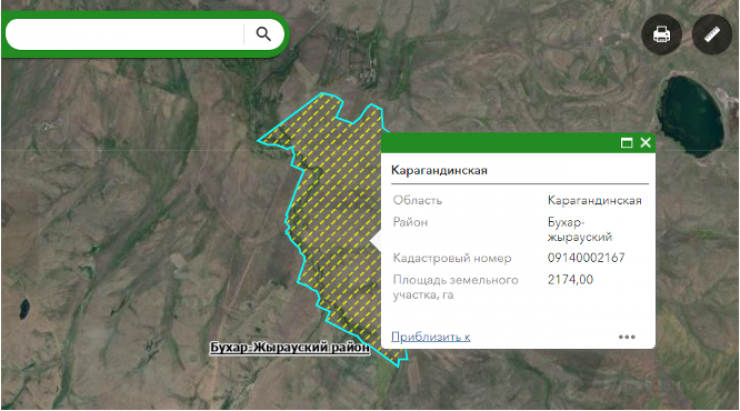Click the 'Кадастровый номер' field label
The width and height of the screenshot is (740, 411).
coord(452,258)
